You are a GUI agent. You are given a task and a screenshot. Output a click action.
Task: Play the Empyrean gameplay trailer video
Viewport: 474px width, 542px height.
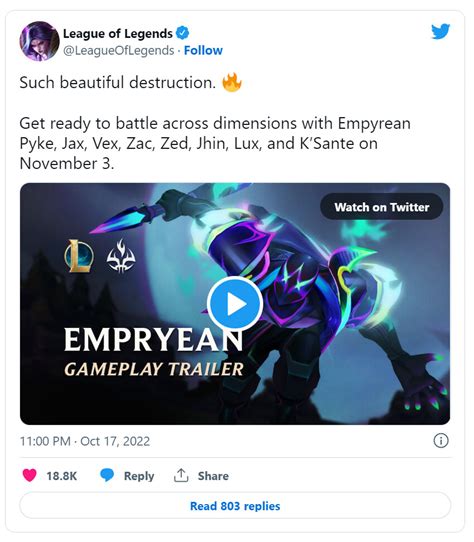(235, 304)
